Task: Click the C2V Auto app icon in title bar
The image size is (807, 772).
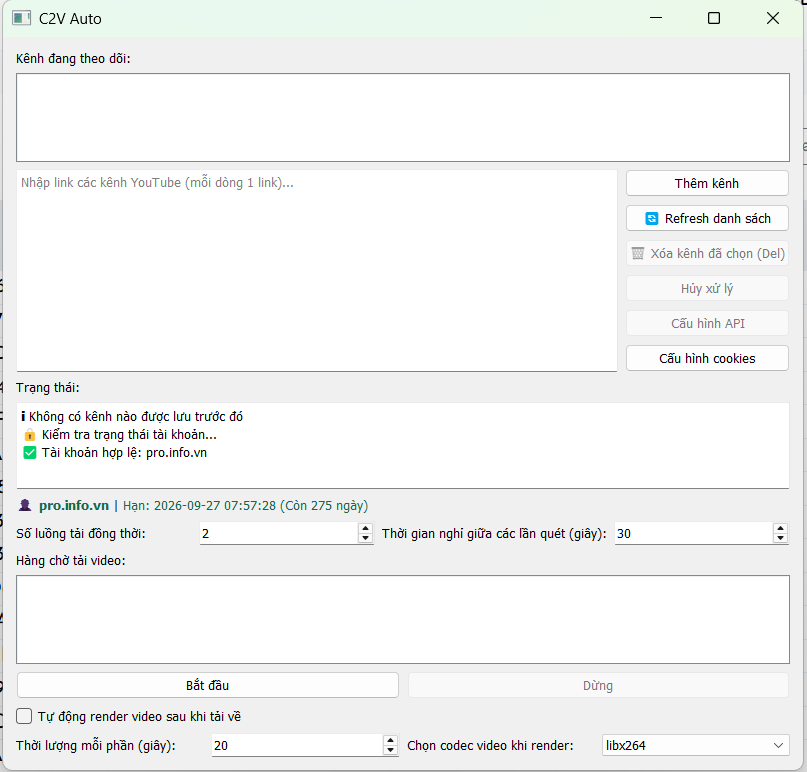Action: tap(21, 18)
